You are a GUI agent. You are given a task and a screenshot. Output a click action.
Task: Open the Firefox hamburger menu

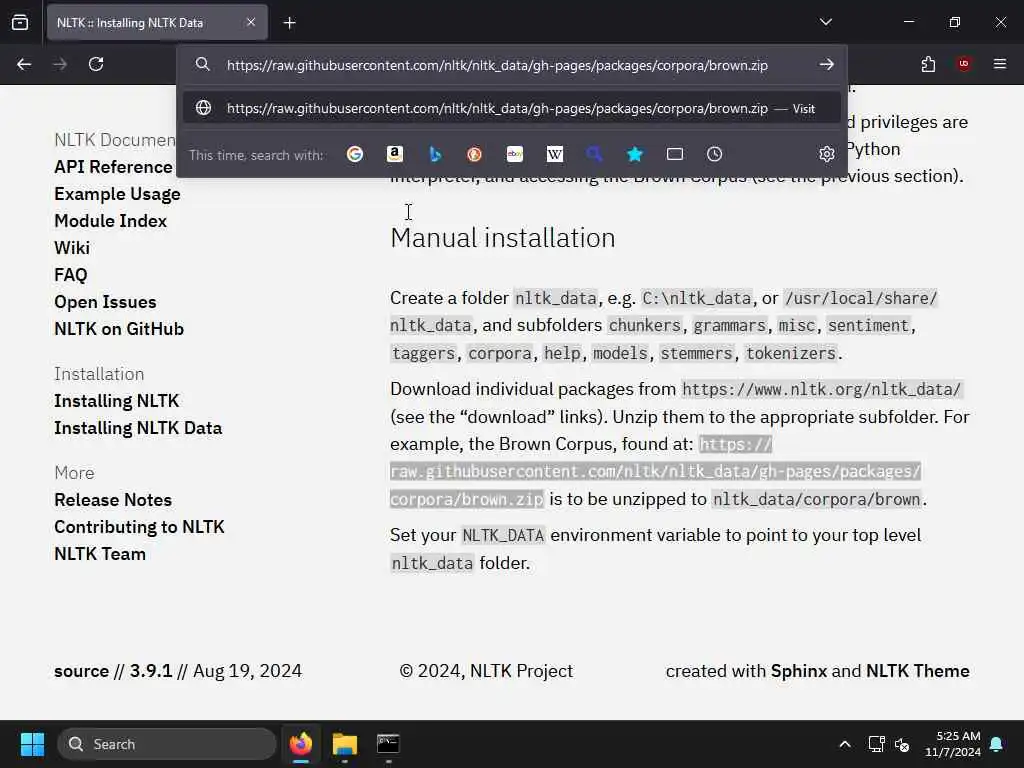click(1000, 64)
